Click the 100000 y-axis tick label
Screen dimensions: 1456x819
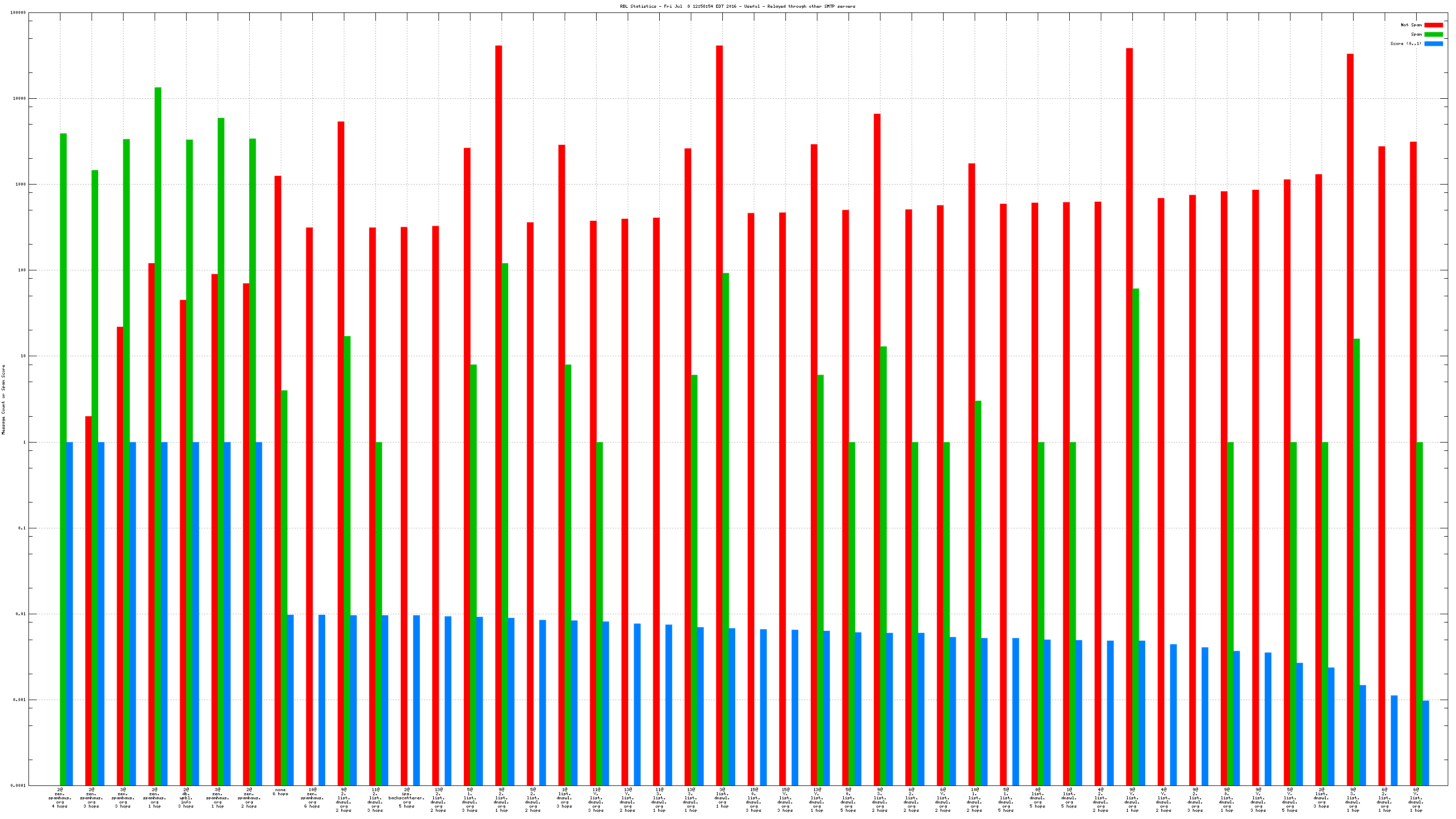(x=18, y=12)
